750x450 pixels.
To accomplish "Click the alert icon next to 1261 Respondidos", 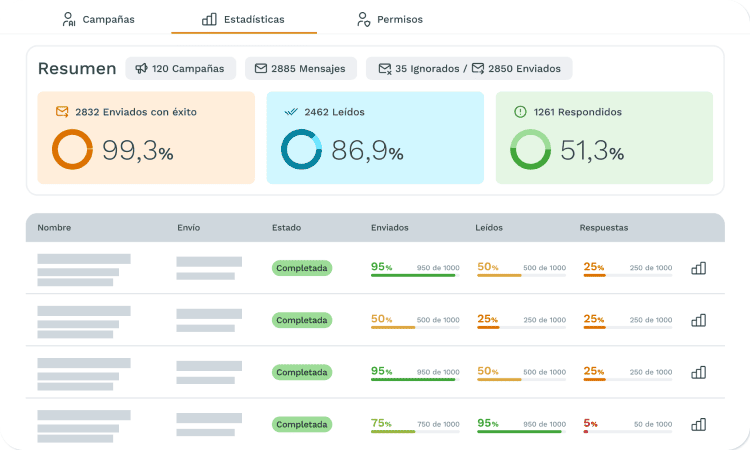I will (520, 112).
